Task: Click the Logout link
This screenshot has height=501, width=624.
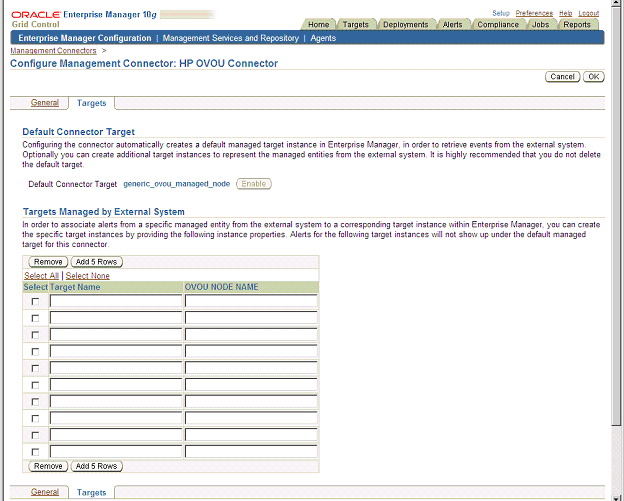Action: [589, 13]
